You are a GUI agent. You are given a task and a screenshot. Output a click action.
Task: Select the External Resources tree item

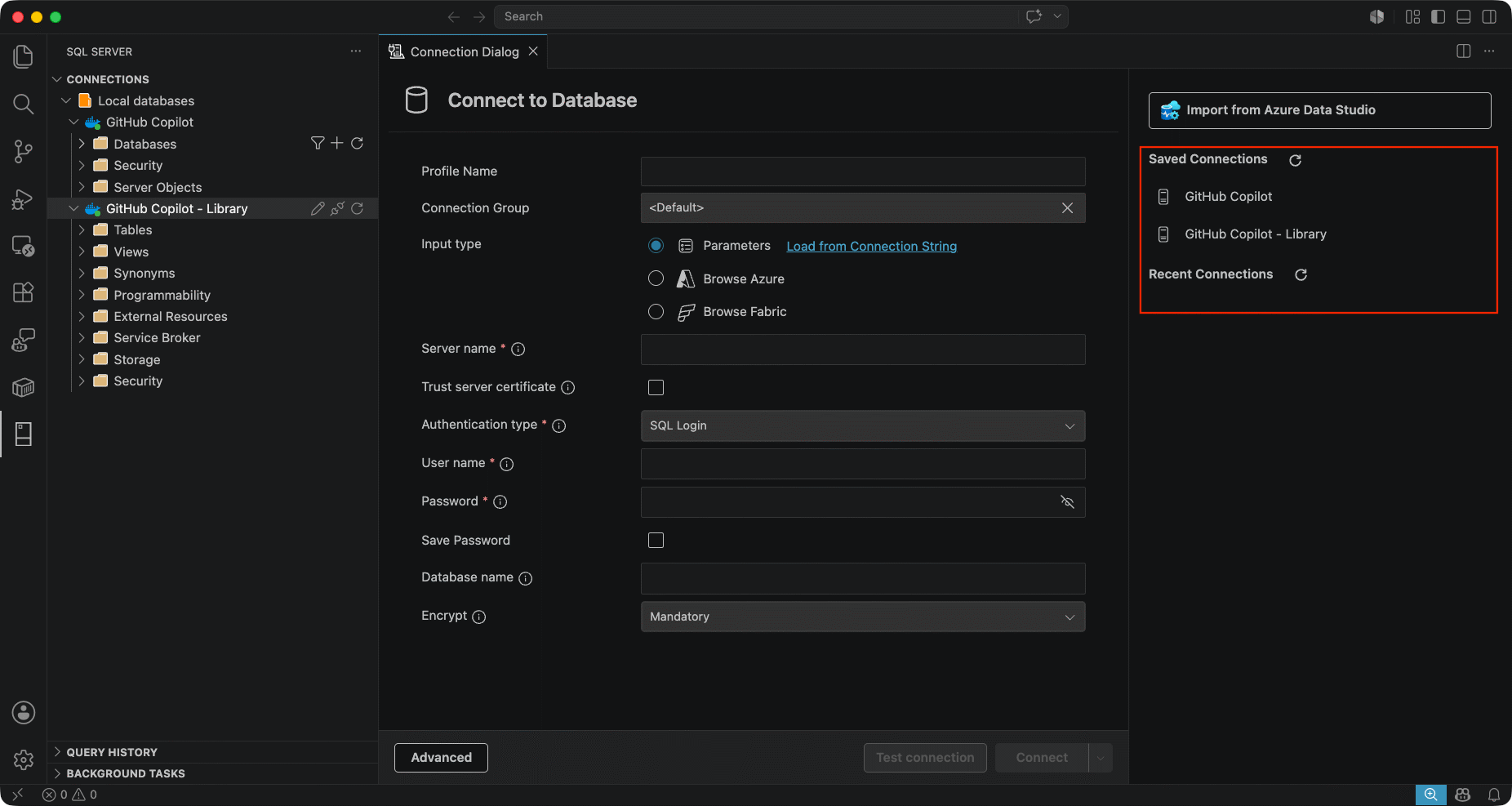tap(171, 316)
